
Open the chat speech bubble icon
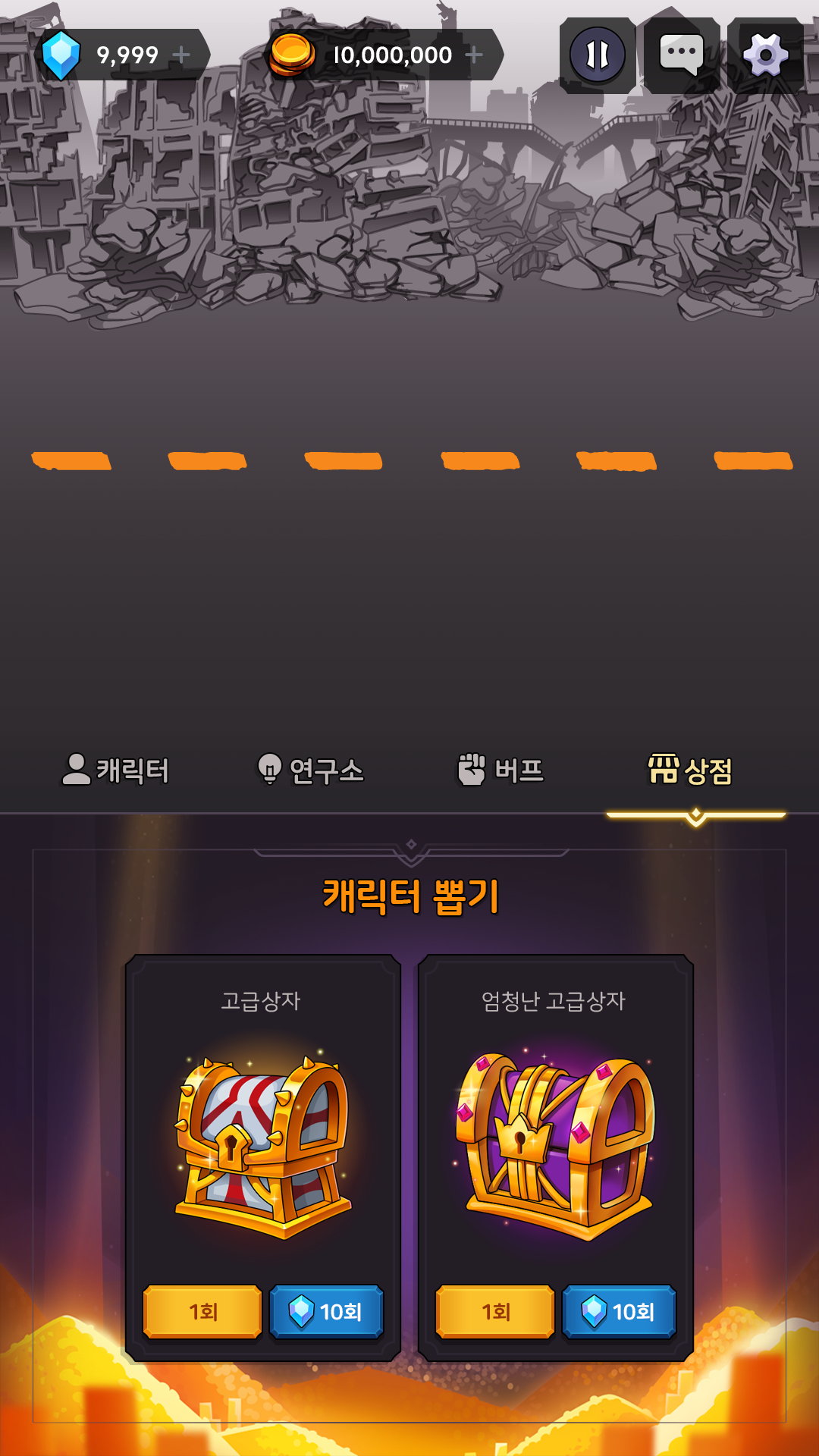(x=681, y=55)
